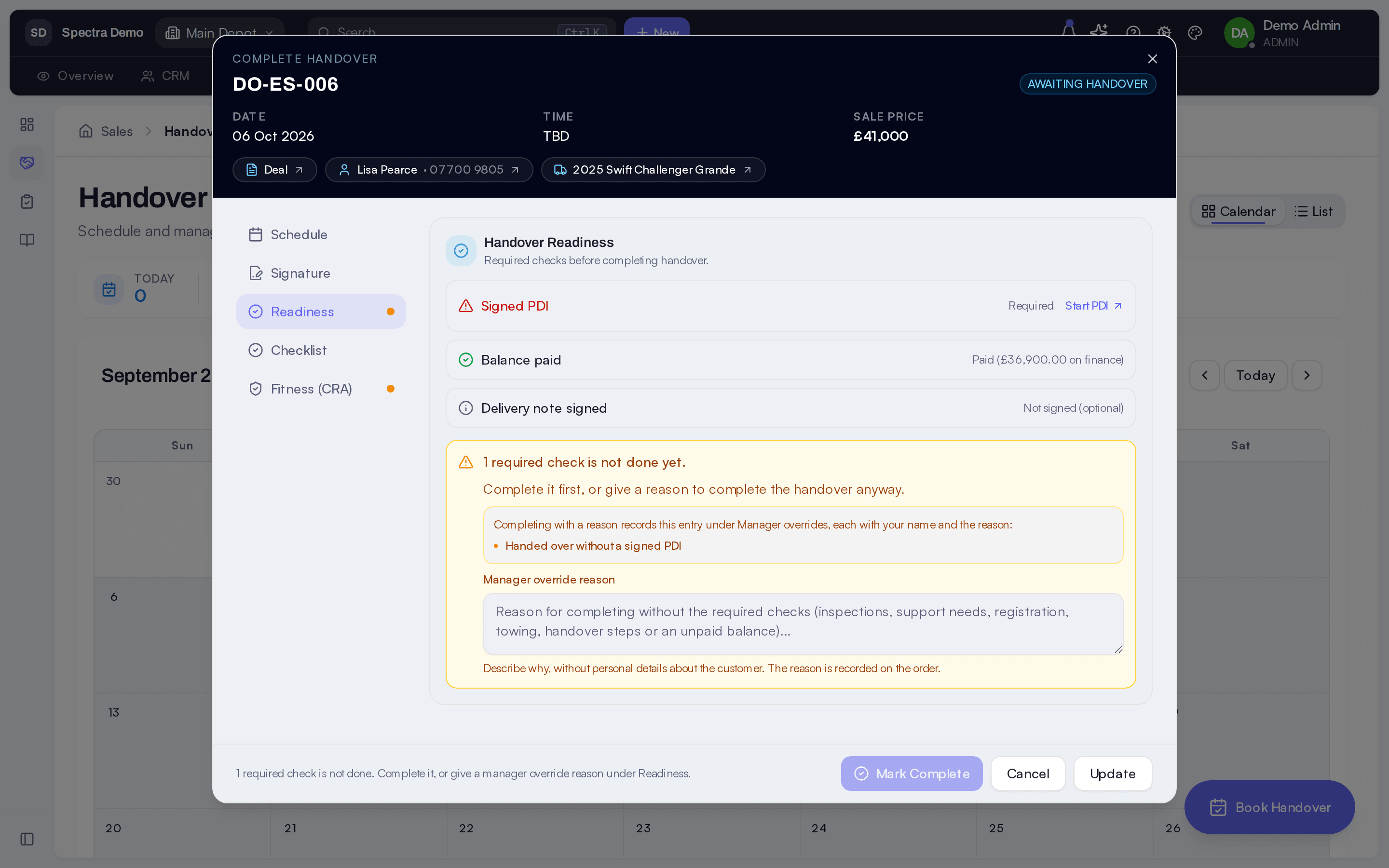Click the 'Paid (£36,900.00 on finance)' text
Image resolution: width=1389 pixels, height=868 pixels.
tap(1048, 359)
